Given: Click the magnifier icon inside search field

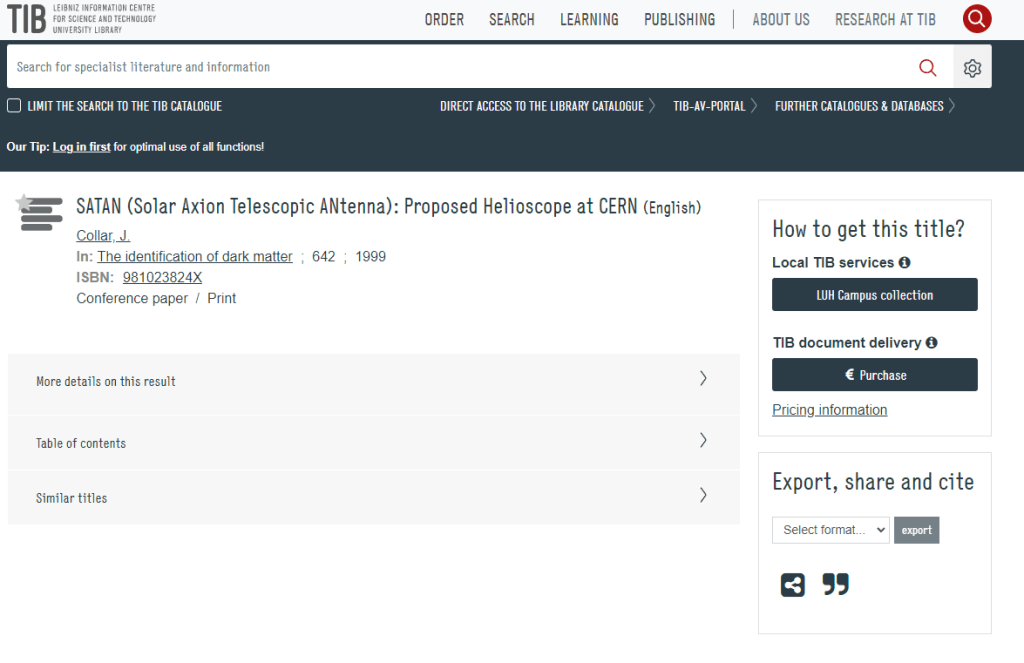Looking at the screenshot, I should (927, 67).
